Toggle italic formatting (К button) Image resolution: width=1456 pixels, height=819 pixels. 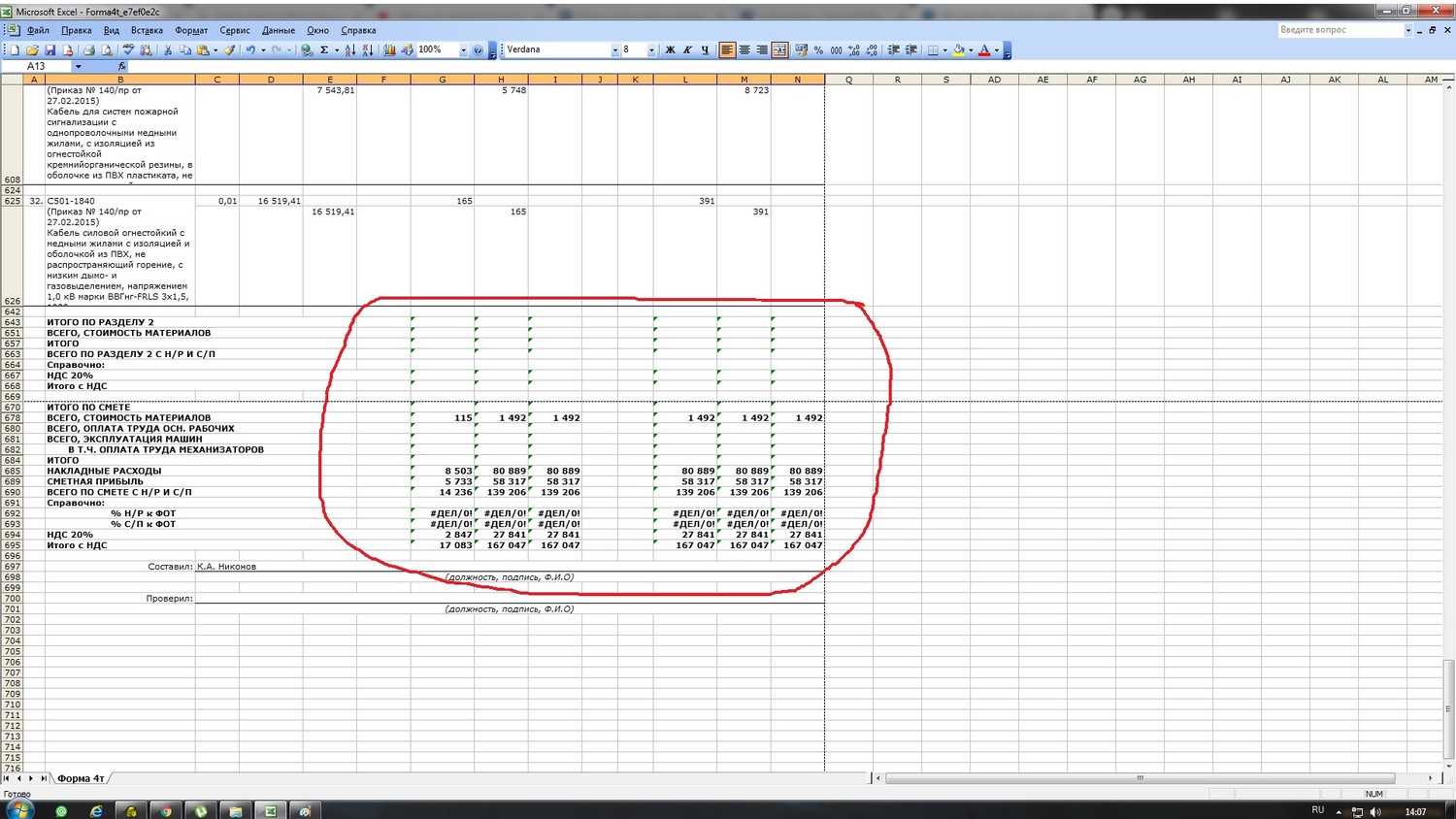click(687, 50)
